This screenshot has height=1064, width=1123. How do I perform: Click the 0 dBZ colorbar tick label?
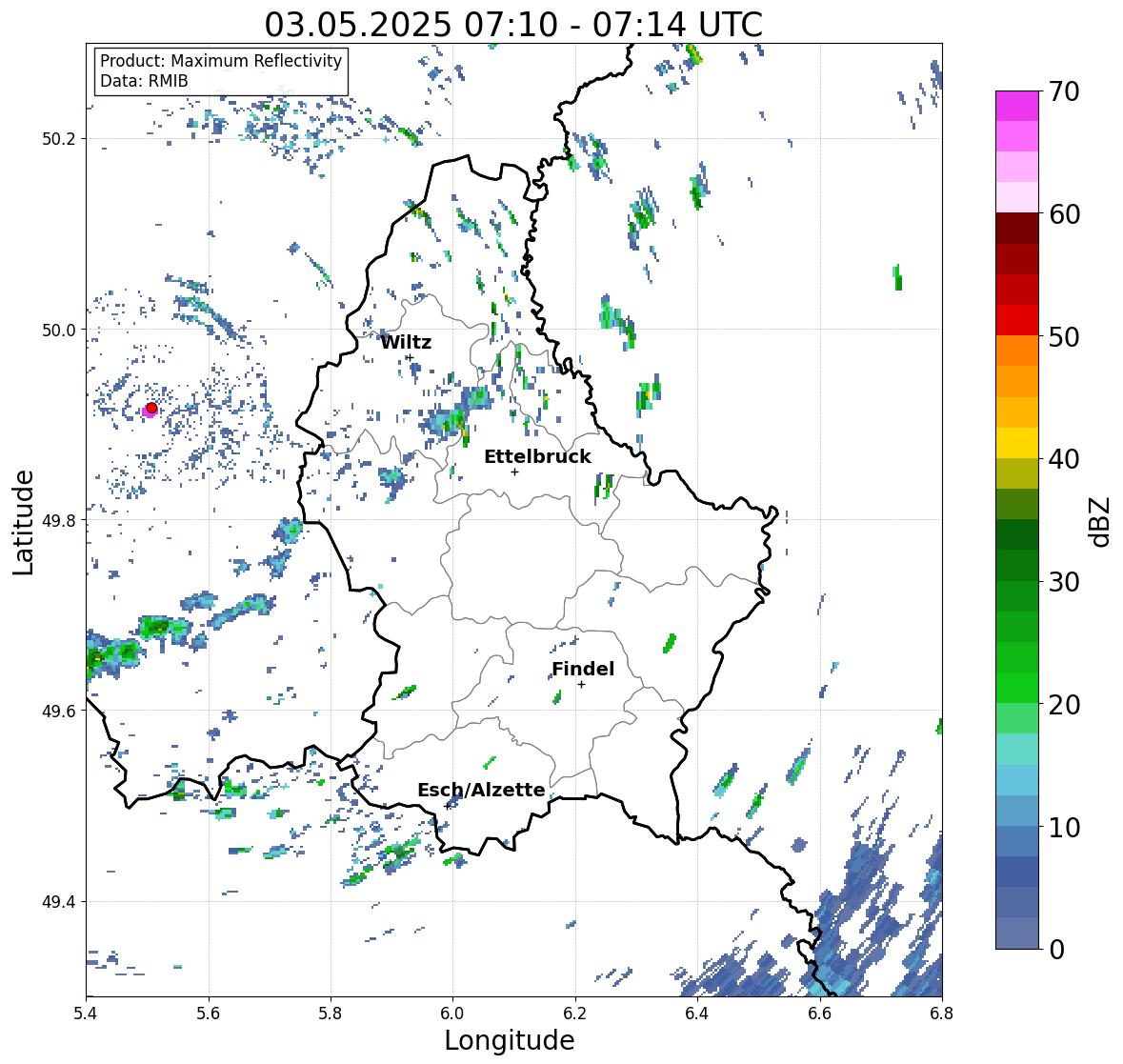1056,950
